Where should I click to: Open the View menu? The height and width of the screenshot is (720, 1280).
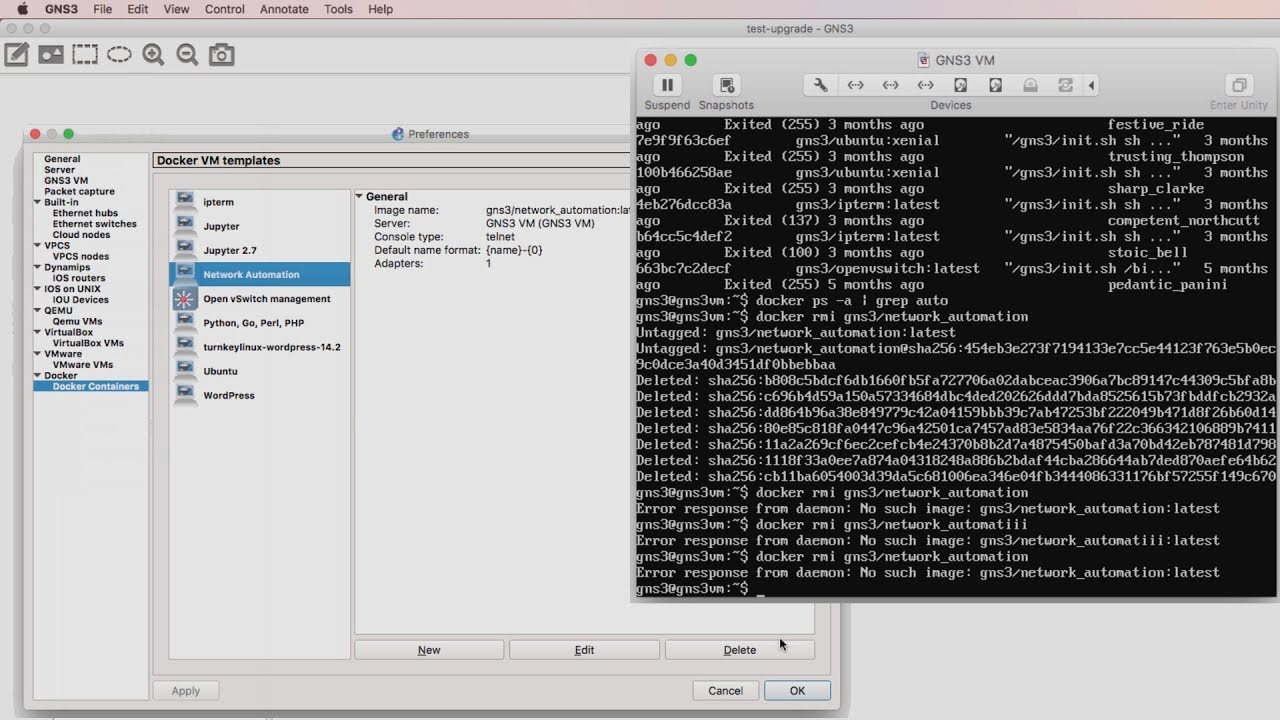click(176, 9)
